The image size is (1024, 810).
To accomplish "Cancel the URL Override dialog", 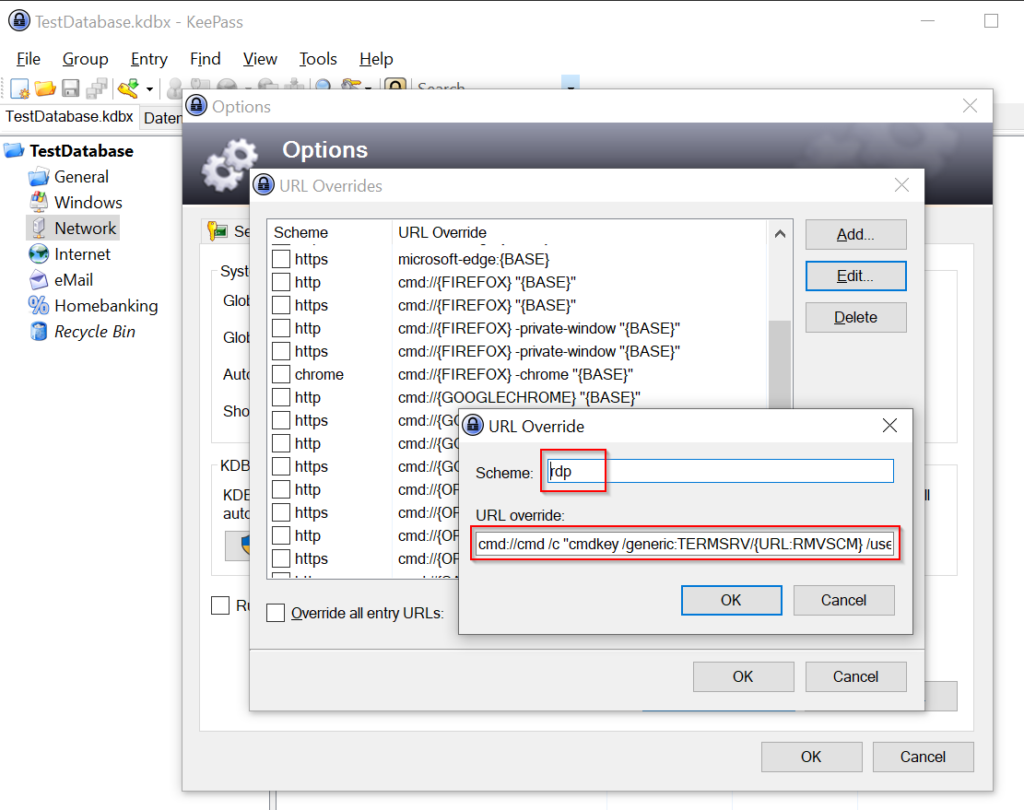I will pos(844,600).
